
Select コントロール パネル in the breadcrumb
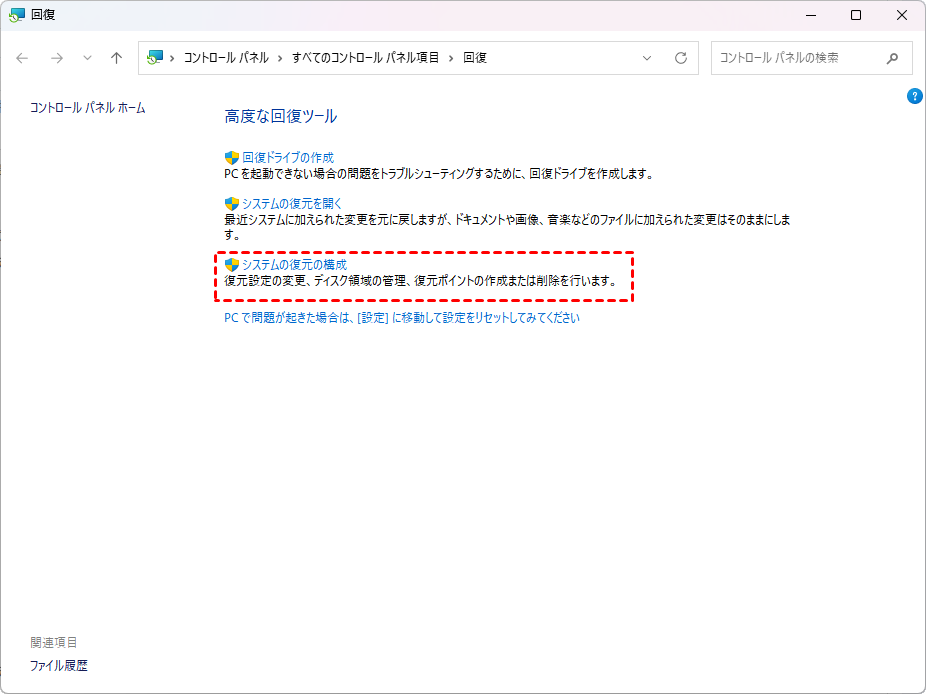tap(225, 58)
